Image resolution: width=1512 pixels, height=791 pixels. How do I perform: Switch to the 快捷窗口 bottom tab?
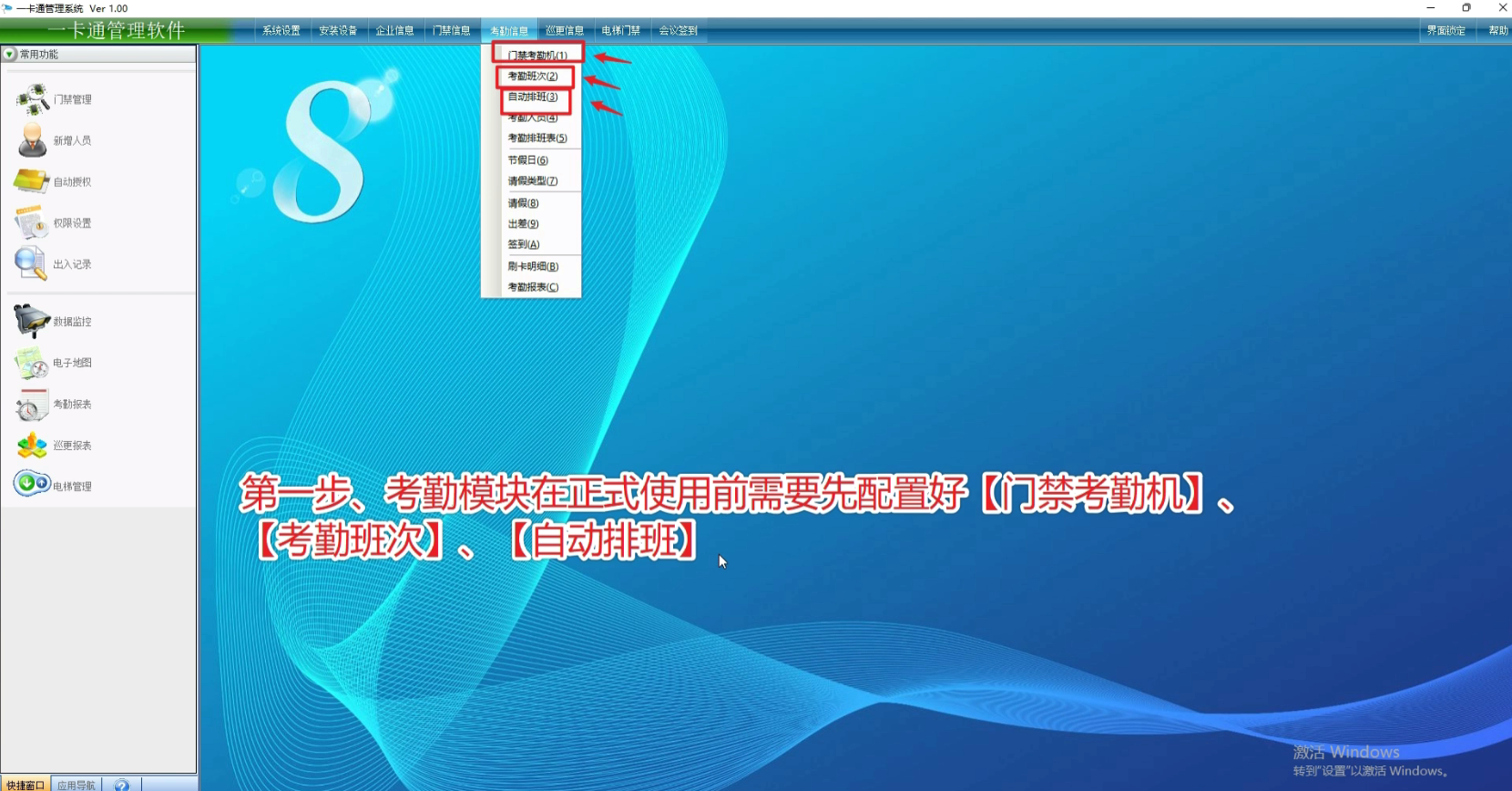click(26, 785)
